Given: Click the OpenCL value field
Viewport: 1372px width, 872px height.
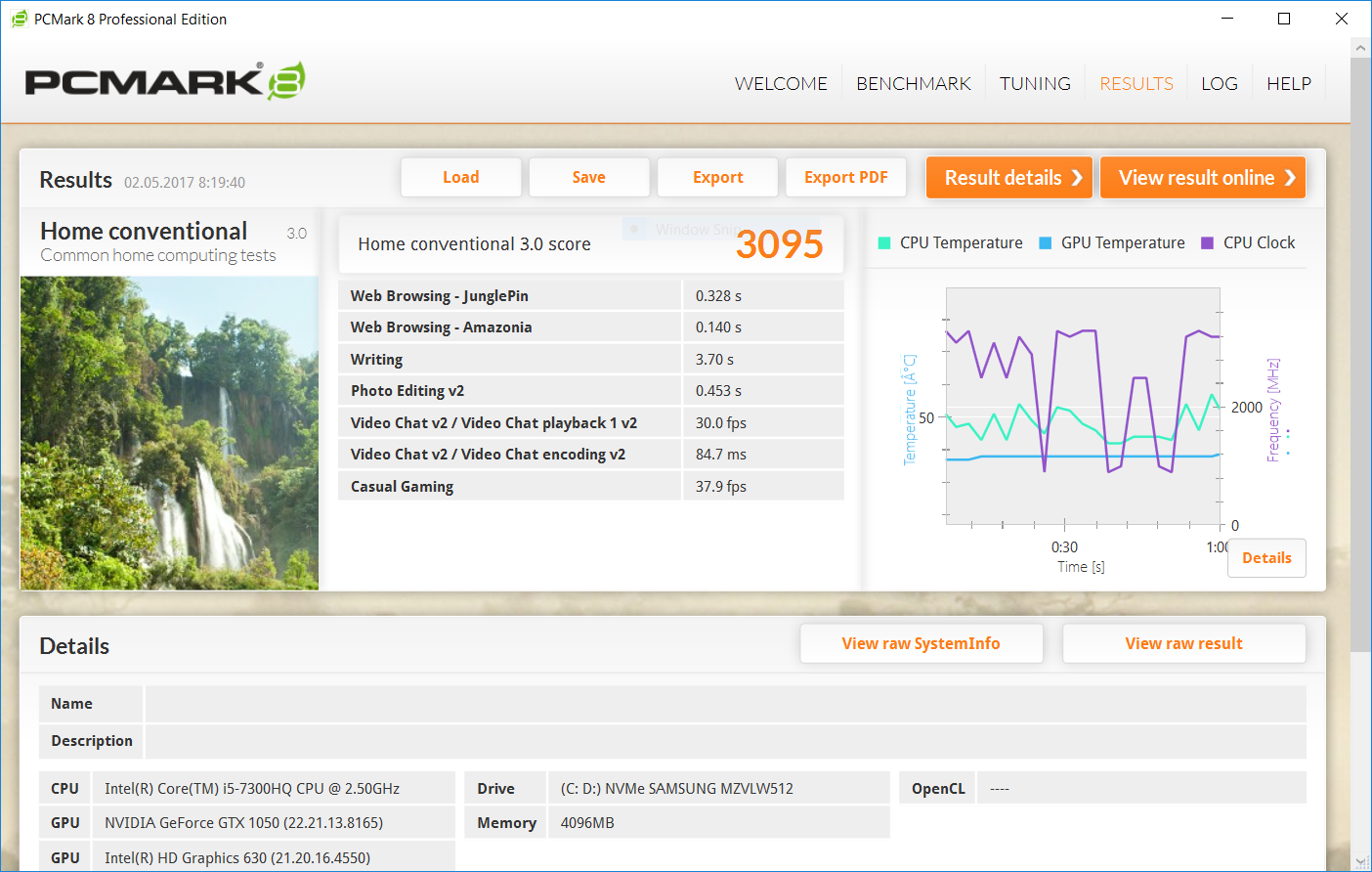Looking at the screenshot, I should pos(1141,788).
